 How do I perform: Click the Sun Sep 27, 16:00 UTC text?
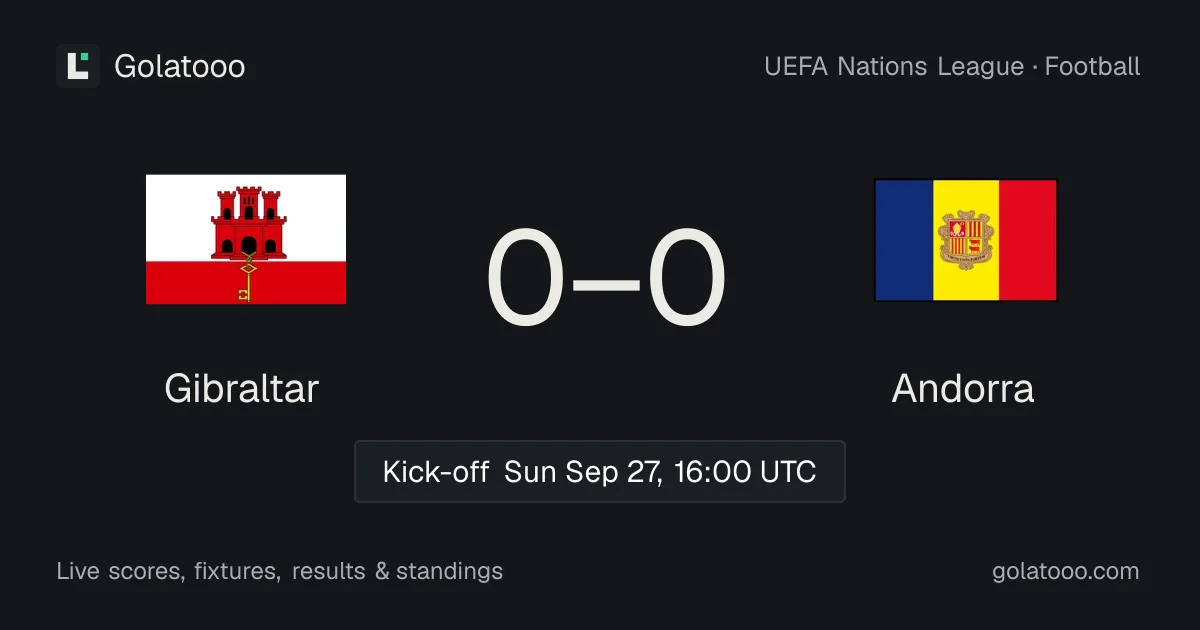(660, 471)
